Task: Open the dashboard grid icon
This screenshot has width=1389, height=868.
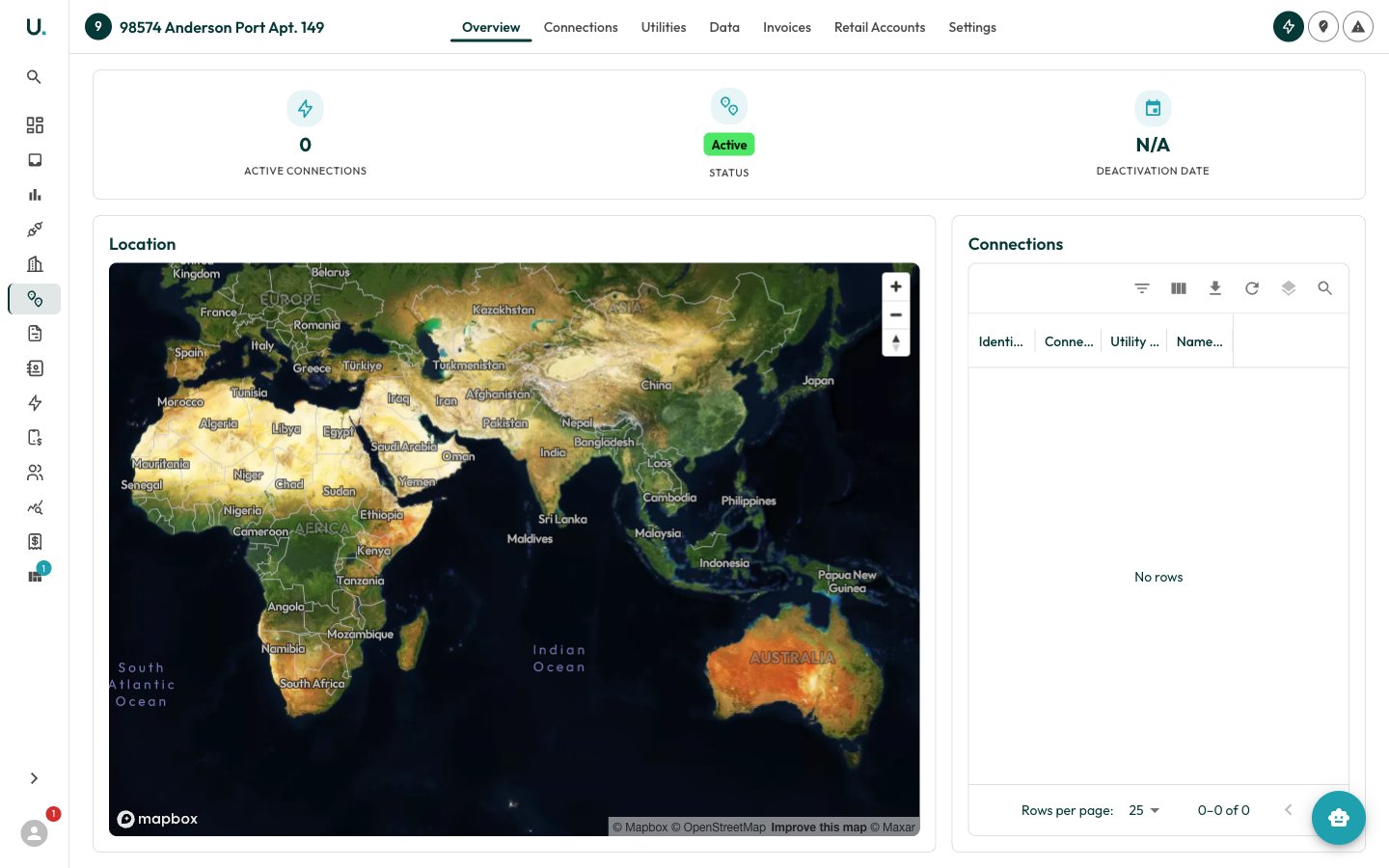Action: coord(35,125)
